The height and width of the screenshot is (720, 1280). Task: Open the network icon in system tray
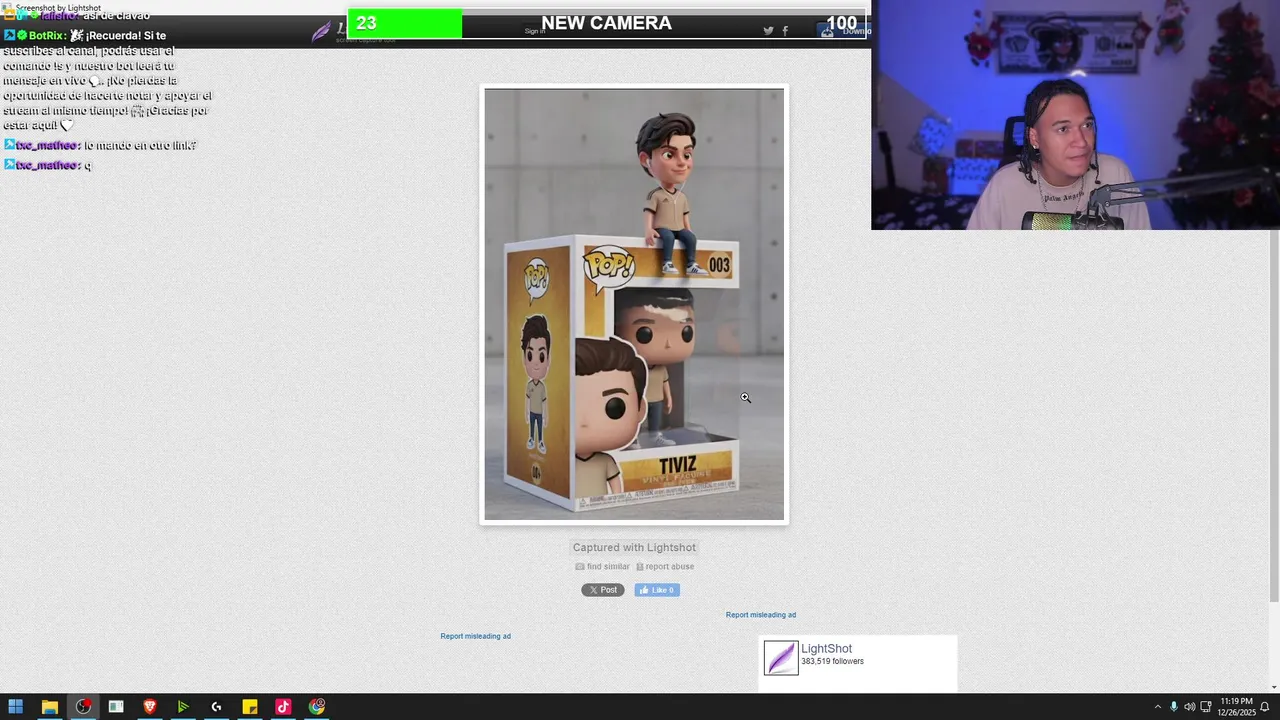[1206, 707]
